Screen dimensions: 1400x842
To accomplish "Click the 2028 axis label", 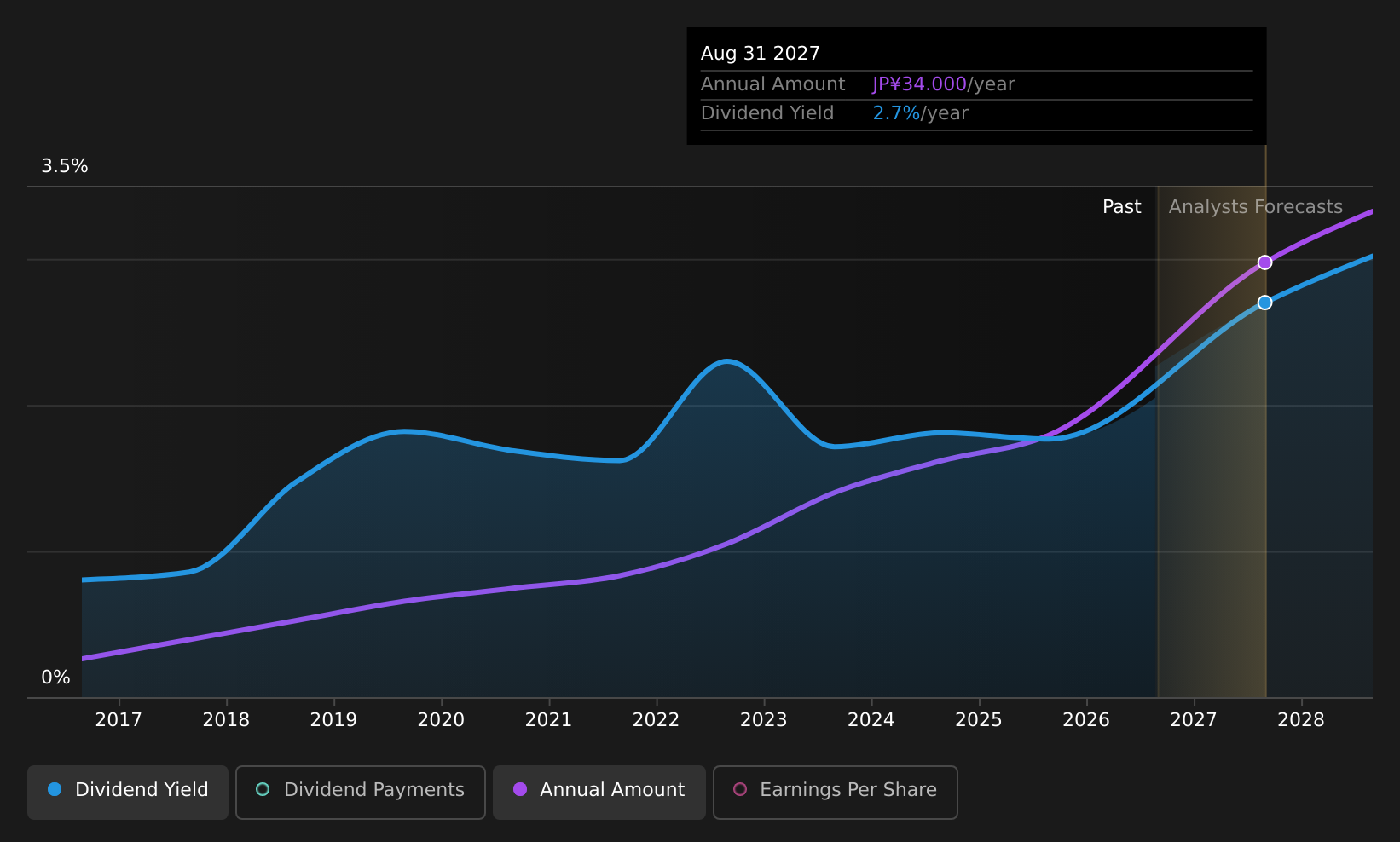I will pyautogui.click(x=1301, y=720).
